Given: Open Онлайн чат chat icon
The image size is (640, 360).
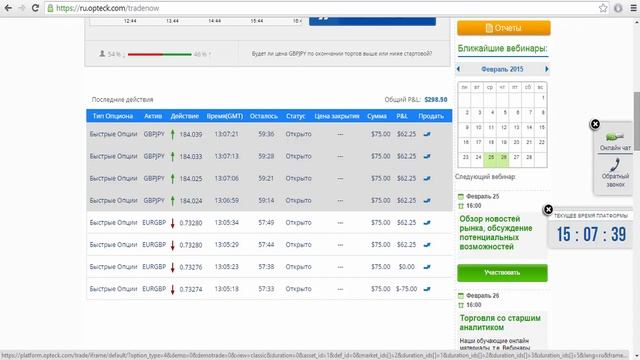Looking at the screenshot, I should tap(615, 141).
